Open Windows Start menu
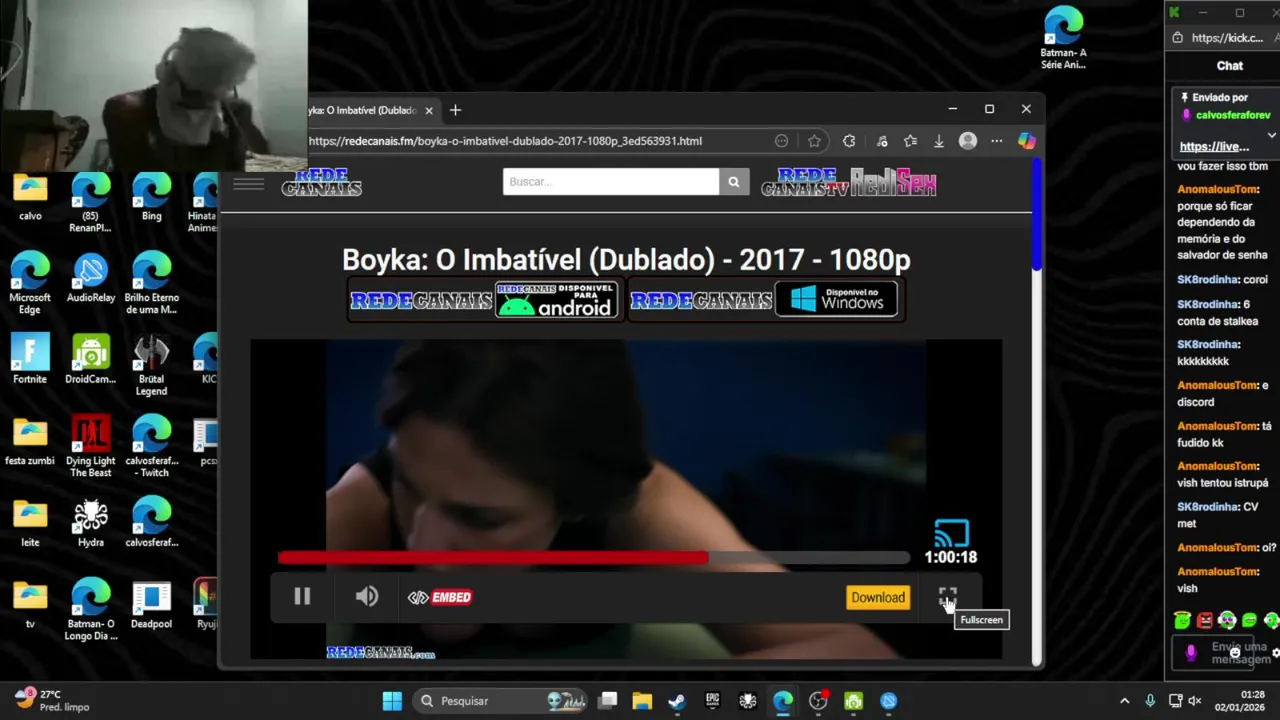The height and width of the screenshot is (720, 1280). (x=392, y=701)
